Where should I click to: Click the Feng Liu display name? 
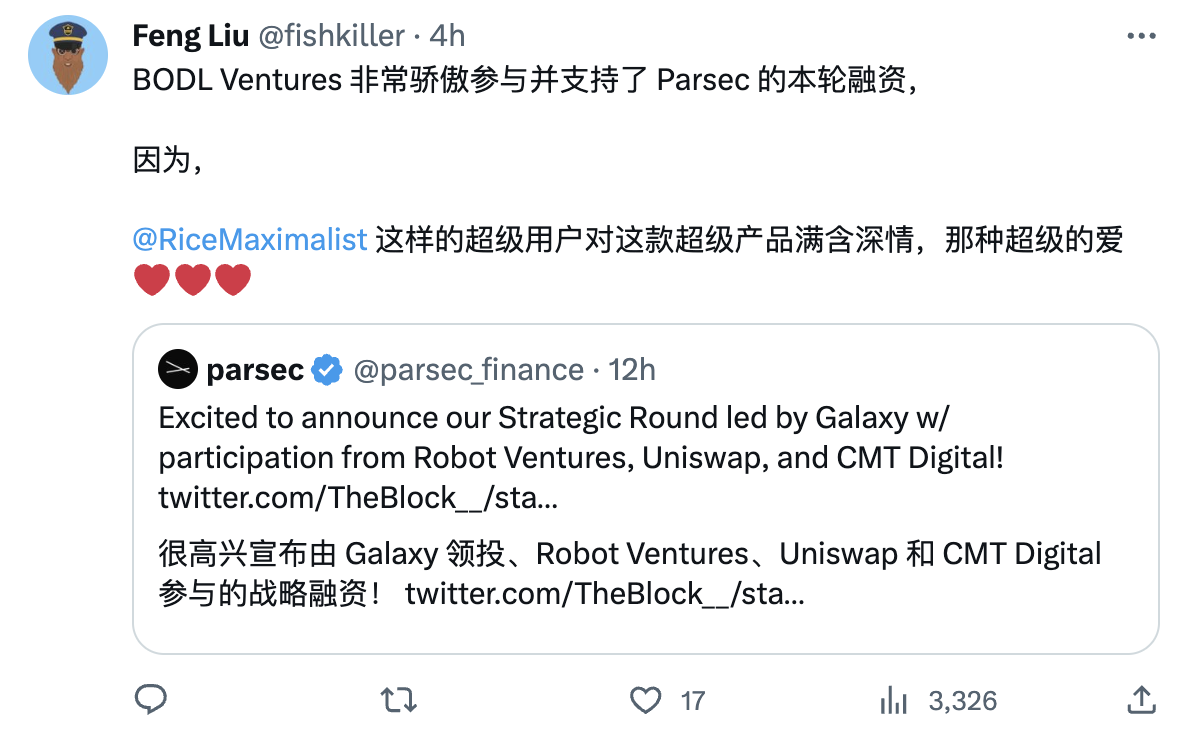click(x=191, y=36)
